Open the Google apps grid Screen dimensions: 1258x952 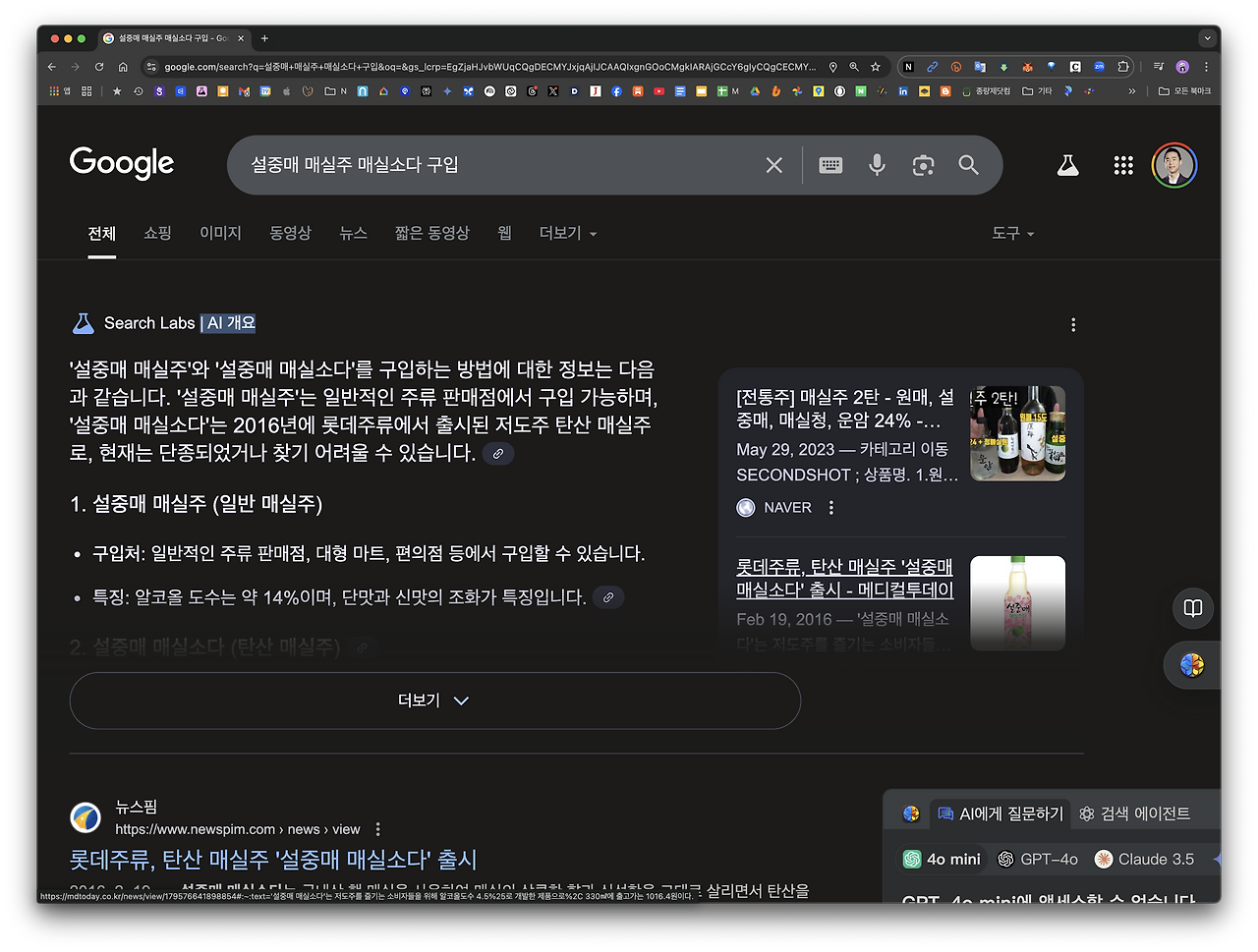tap(1123, 165)
